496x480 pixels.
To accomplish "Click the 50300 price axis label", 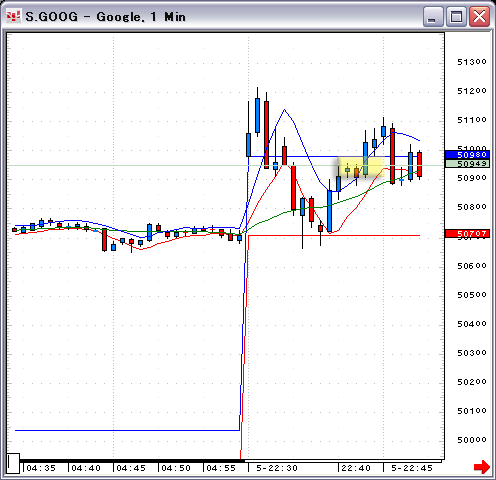I will [x=471, y=353].
